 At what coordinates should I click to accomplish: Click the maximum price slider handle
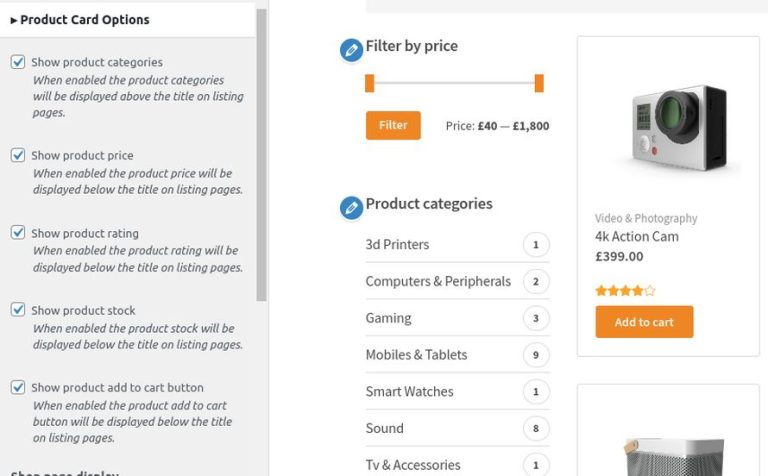click(539, 83)
